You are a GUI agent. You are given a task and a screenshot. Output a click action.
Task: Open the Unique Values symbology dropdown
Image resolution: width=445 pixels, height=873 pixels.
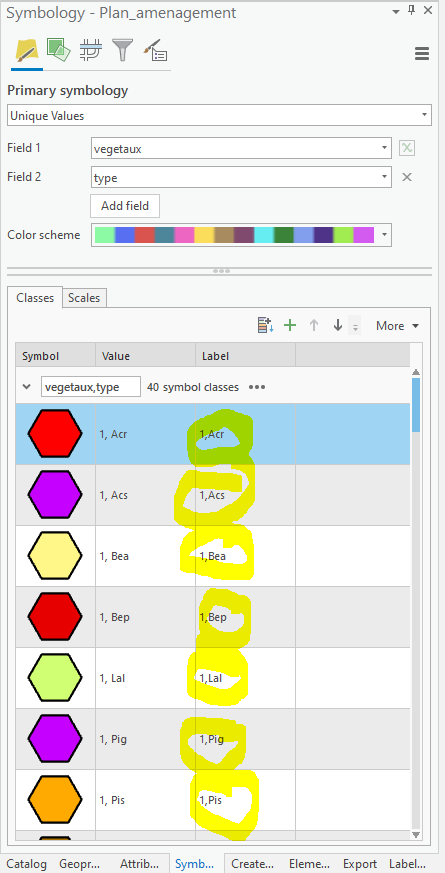[x=219, y=115]
